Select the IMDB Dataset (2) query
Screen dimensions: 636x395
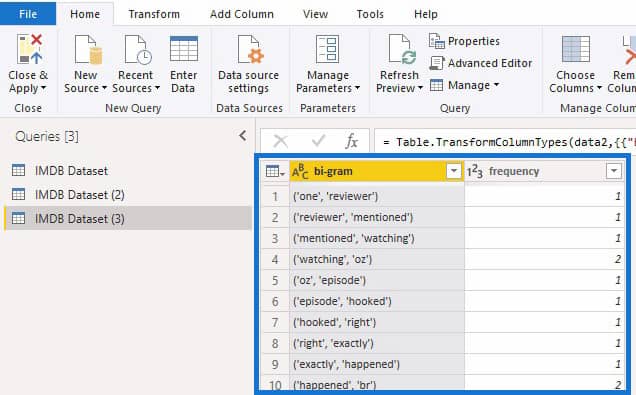(x=128, y=195)
